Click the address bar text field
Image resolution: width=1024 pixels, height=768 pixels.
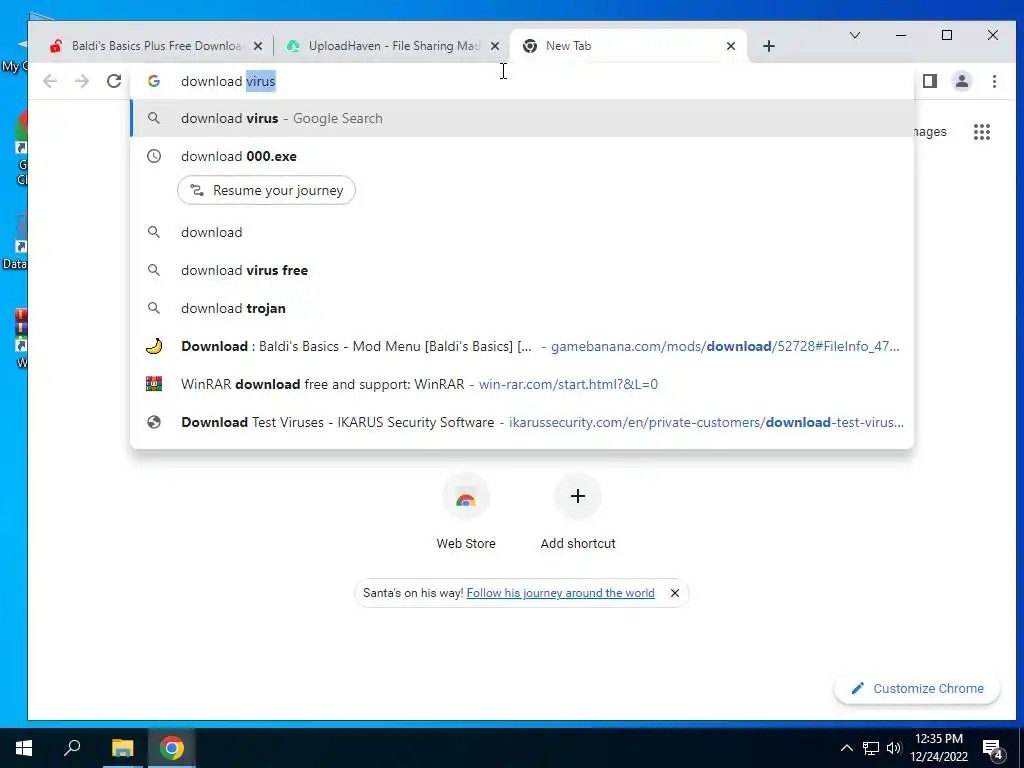pyautogui.click(x=522, y=81)
